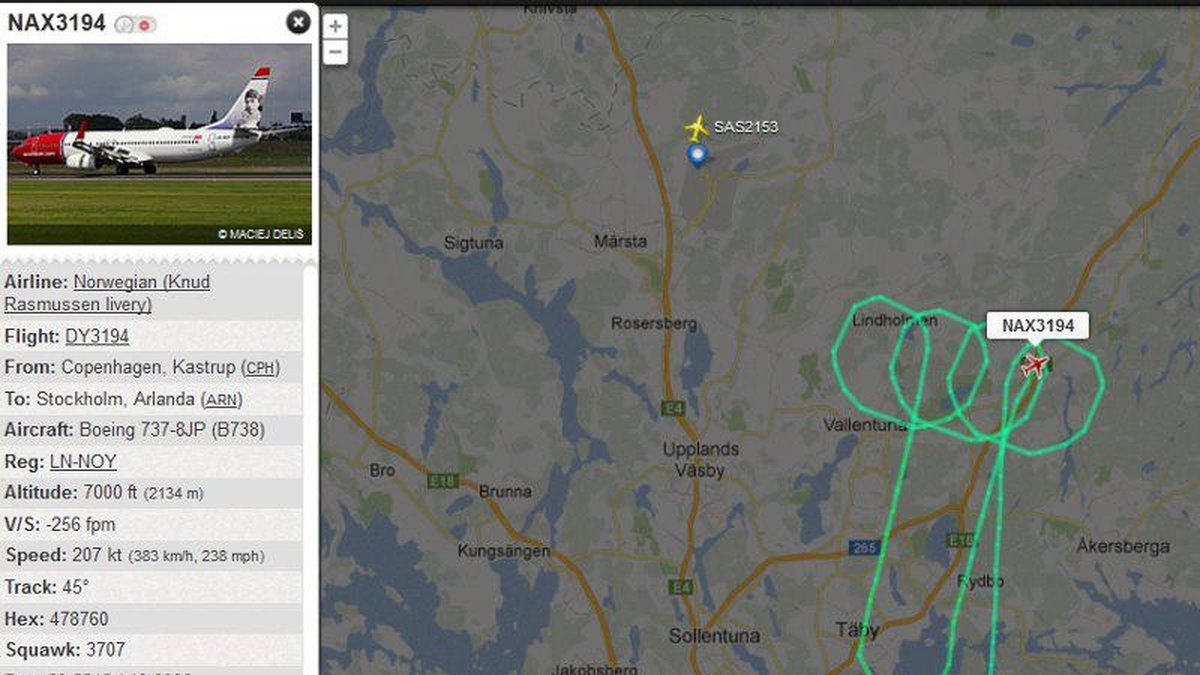Open the Norwegian aircraft photo thumbnail

tap(160, 144)
